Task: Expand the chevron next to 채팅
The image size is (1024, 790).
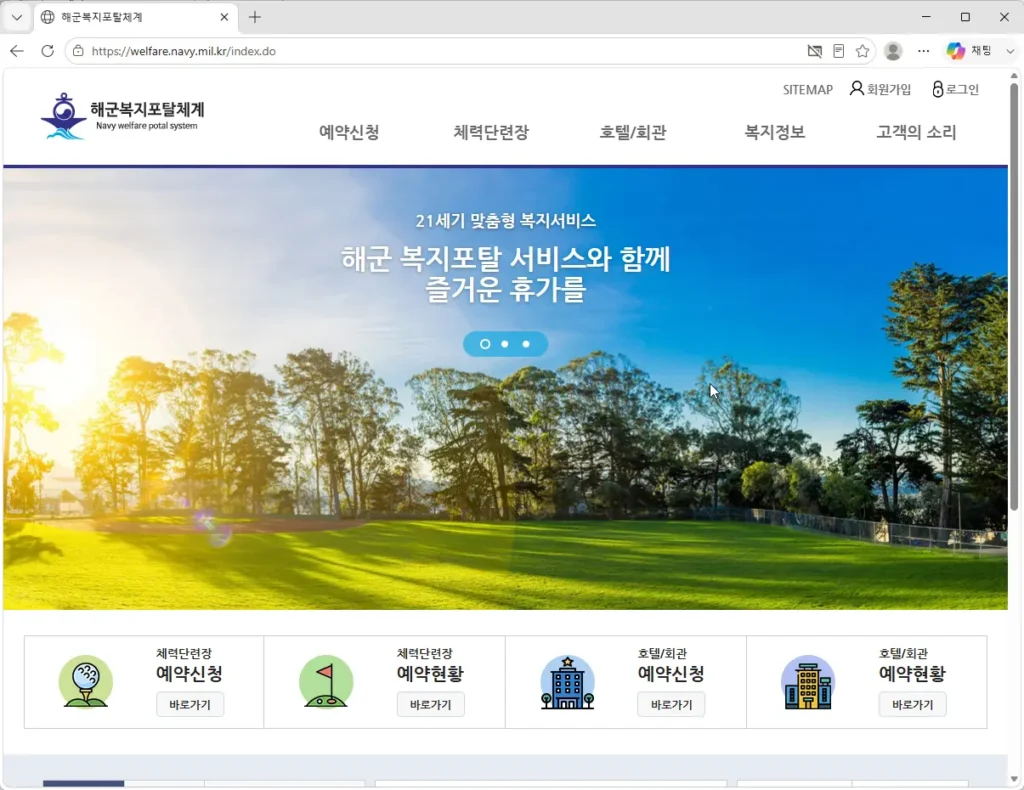Action: click(x=1010, y=51)
